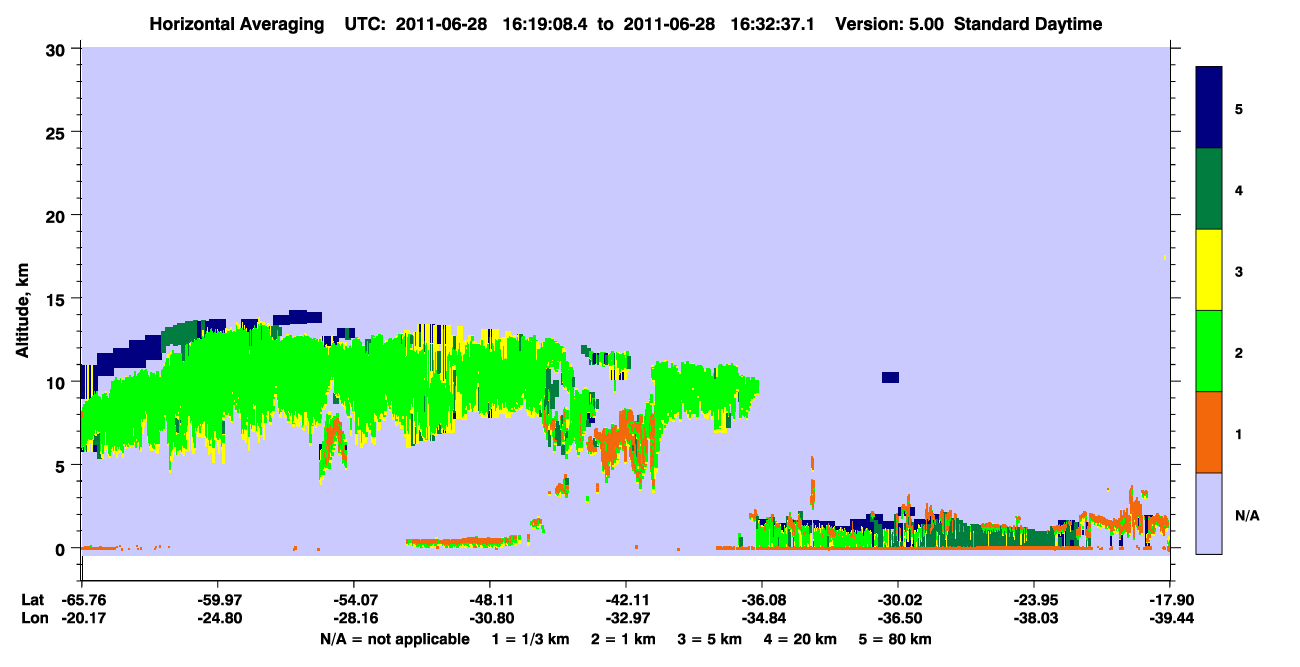Click longitude value -39.44
This screenshot has width=1300, height=667.
point(1170,619)
